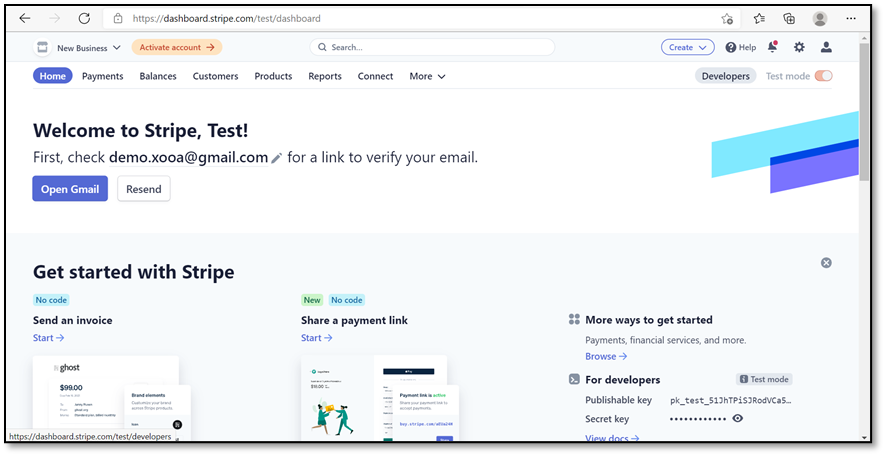Viewport: 885px width, 456px height.
Task: Click the browser forward arrow
Action: click(x=54, y=18)
